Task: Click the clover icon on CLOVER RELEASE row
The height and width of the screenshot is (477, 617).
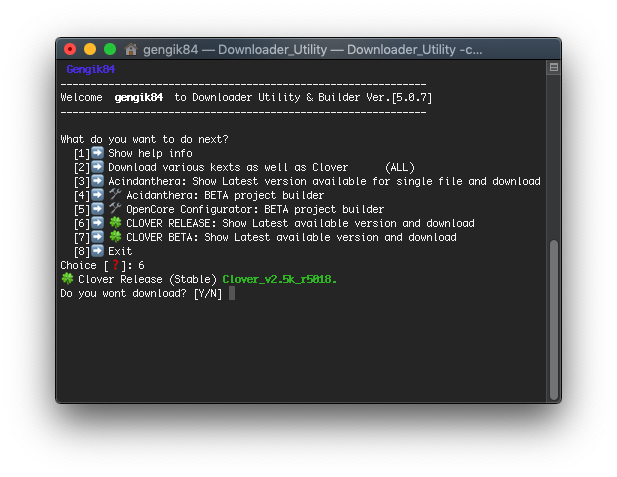Action: (115, 222)
